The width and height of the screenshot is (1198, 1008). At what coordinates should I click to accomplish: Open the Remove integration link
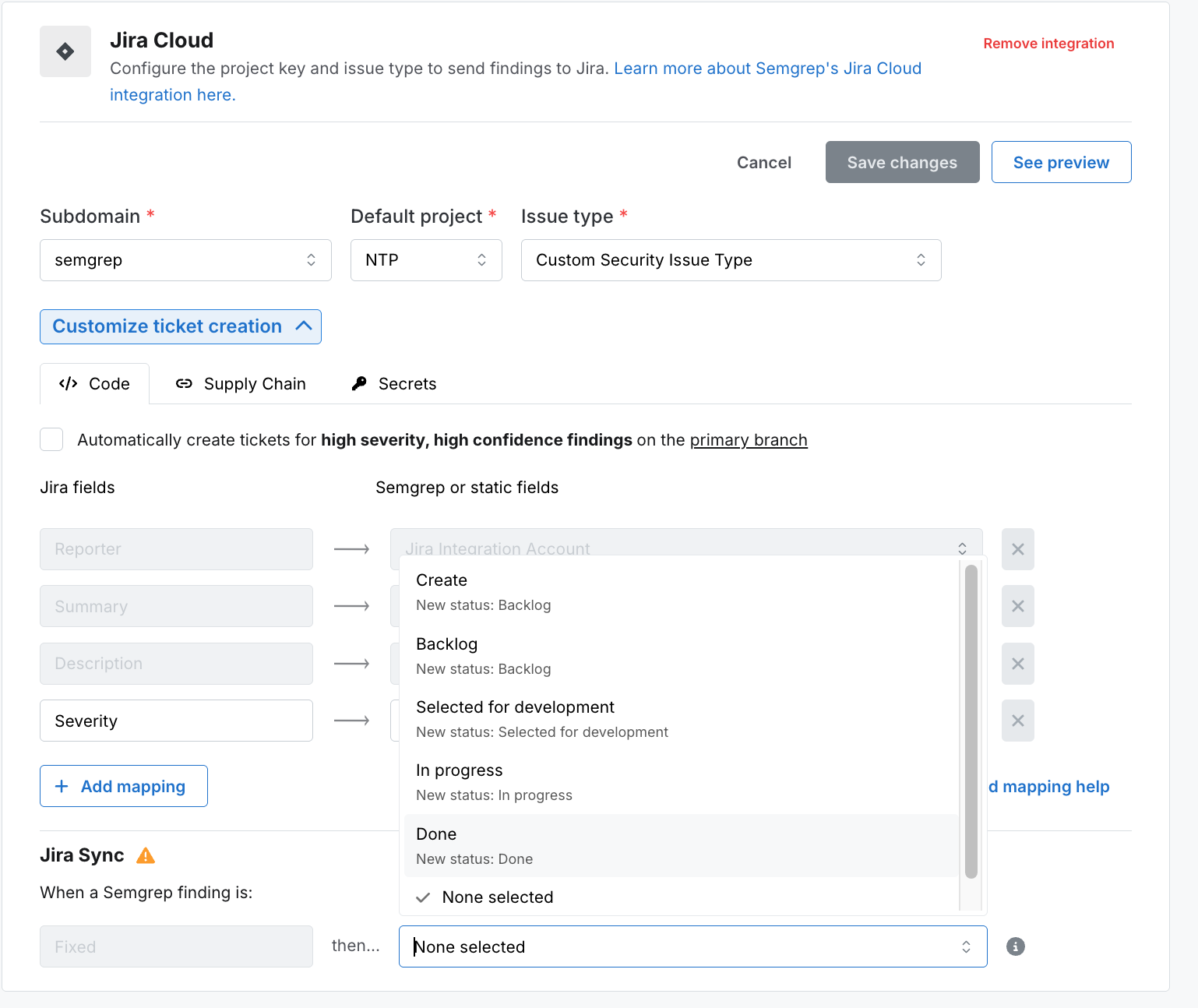coord(1048,44)
